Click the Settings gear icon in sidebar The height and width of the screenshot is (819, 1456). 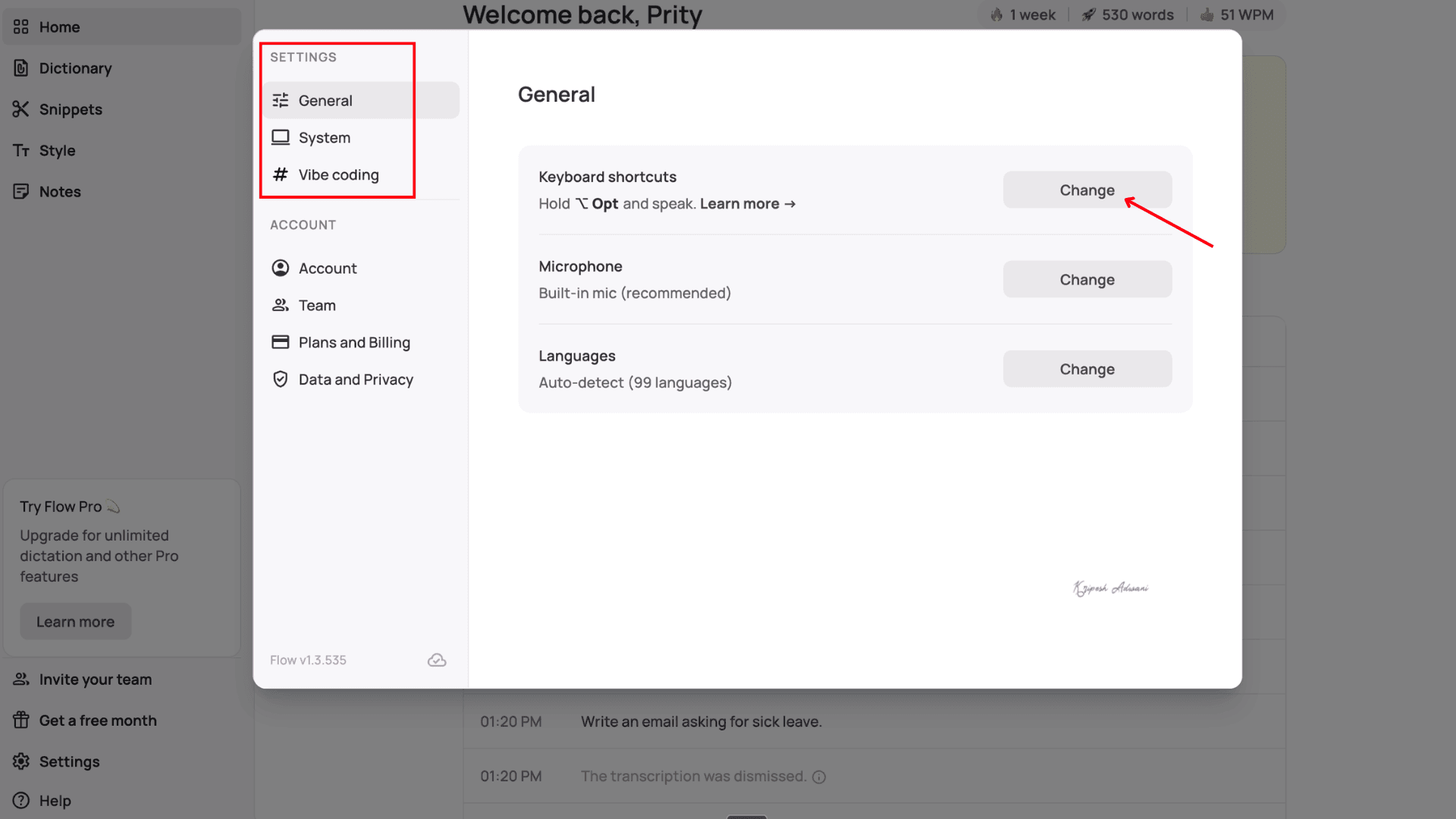21,761
